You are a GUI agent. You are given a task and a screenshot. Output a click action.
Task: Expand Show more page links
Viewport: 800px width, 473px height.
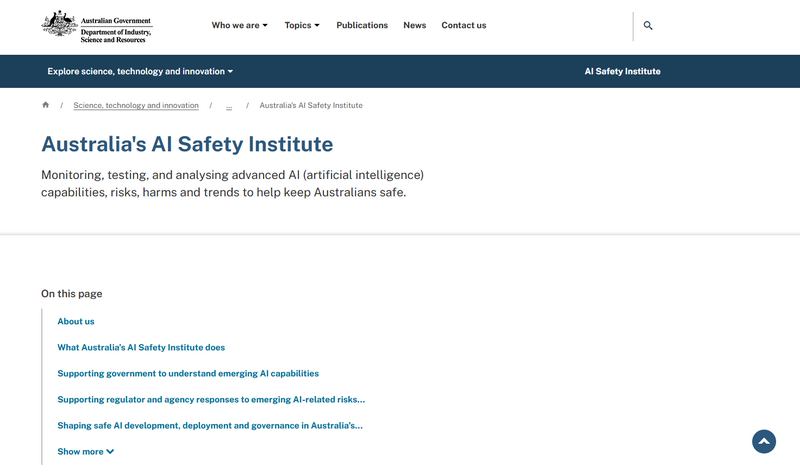[86, 452]
